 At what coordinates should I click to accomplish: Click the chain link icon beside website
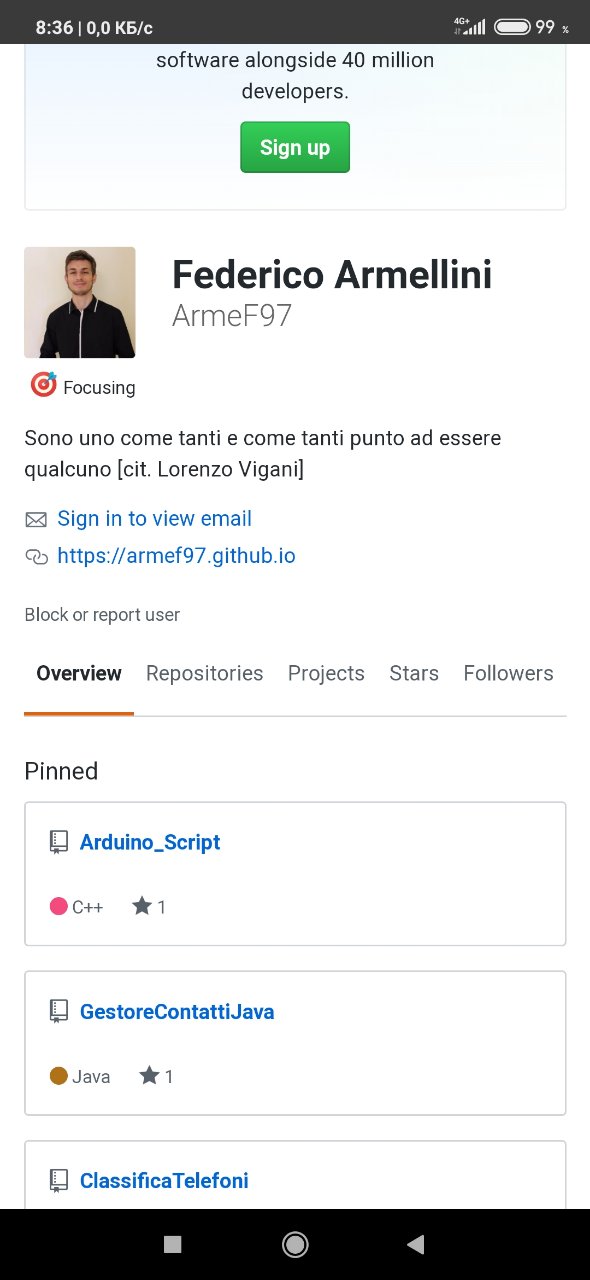[36, 557]
